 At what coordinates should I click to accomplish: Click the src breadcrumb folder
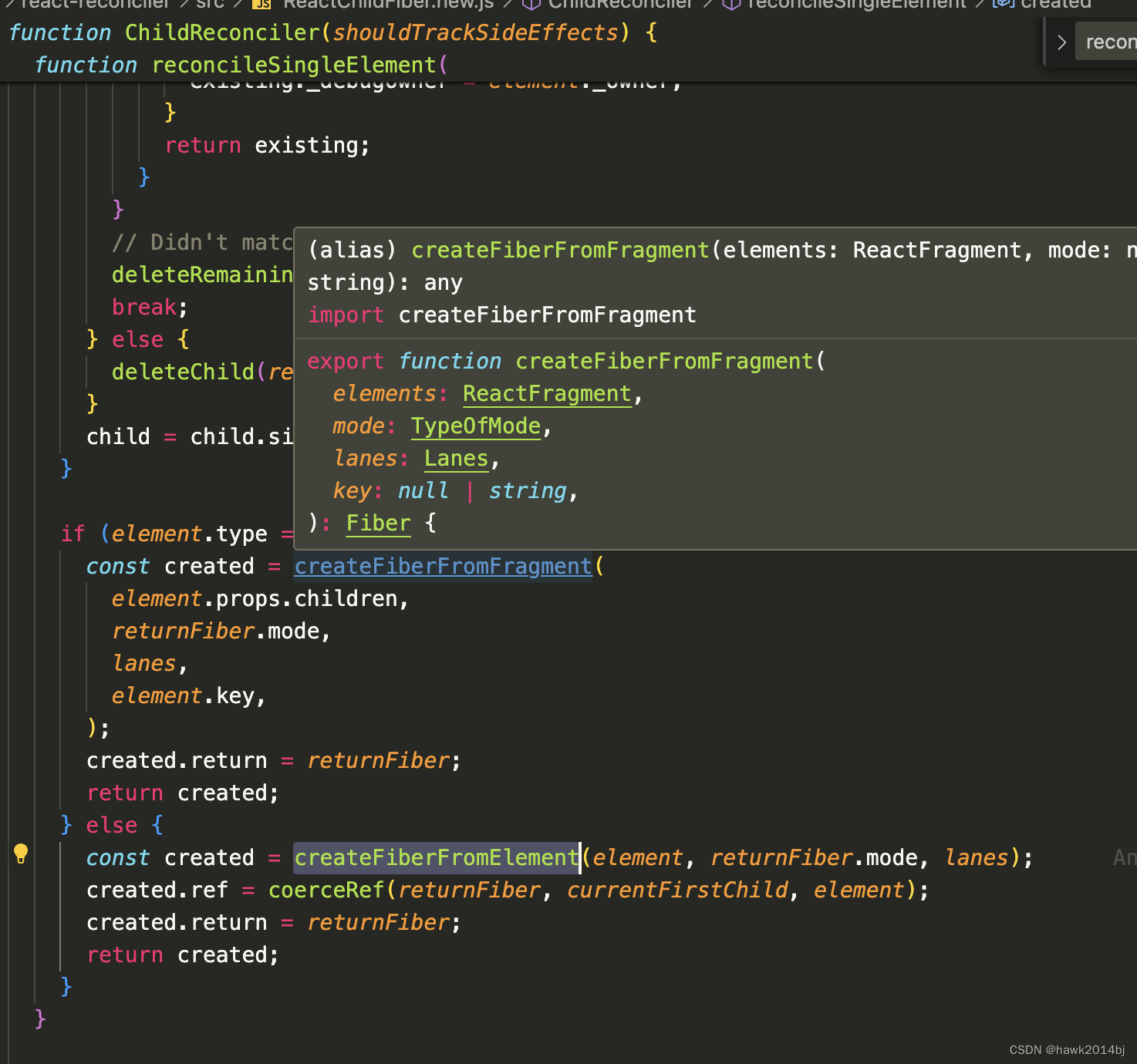tap(210, 5)
